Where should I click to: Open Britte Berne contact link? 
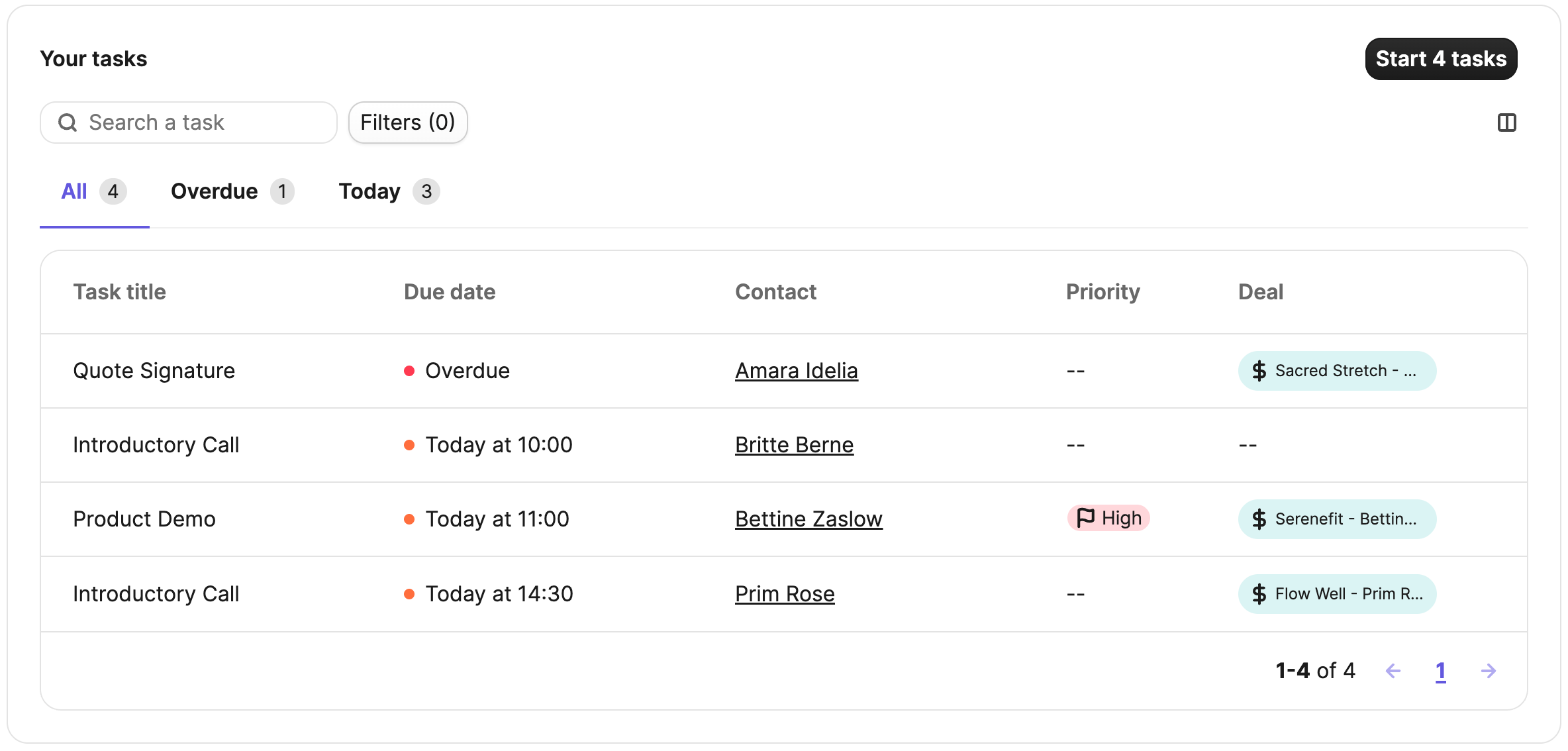coord(795,445)
